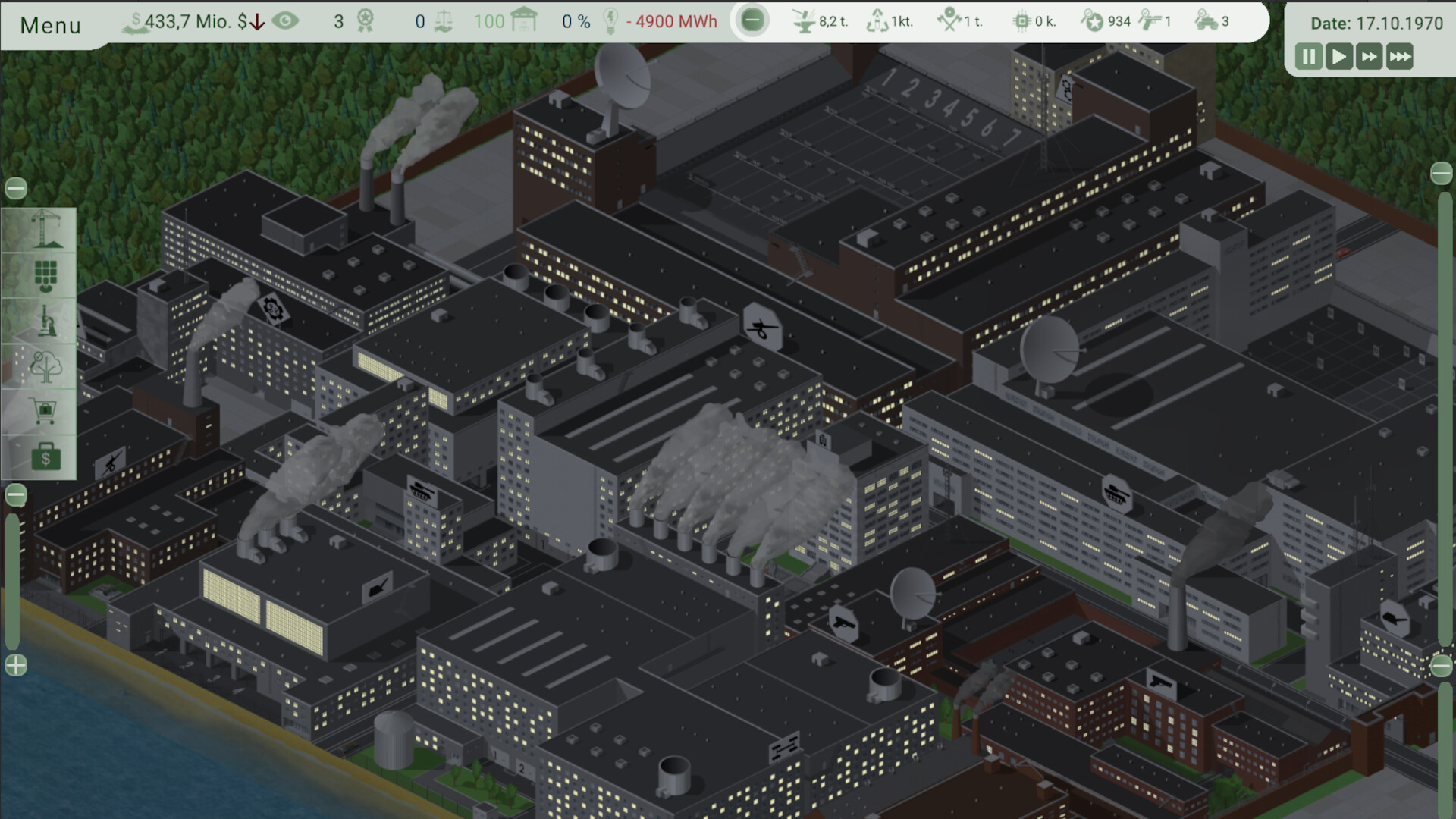Click the plus button under the left slider
Viewport: 1456px width, 819px height.
tap(16, 665)
